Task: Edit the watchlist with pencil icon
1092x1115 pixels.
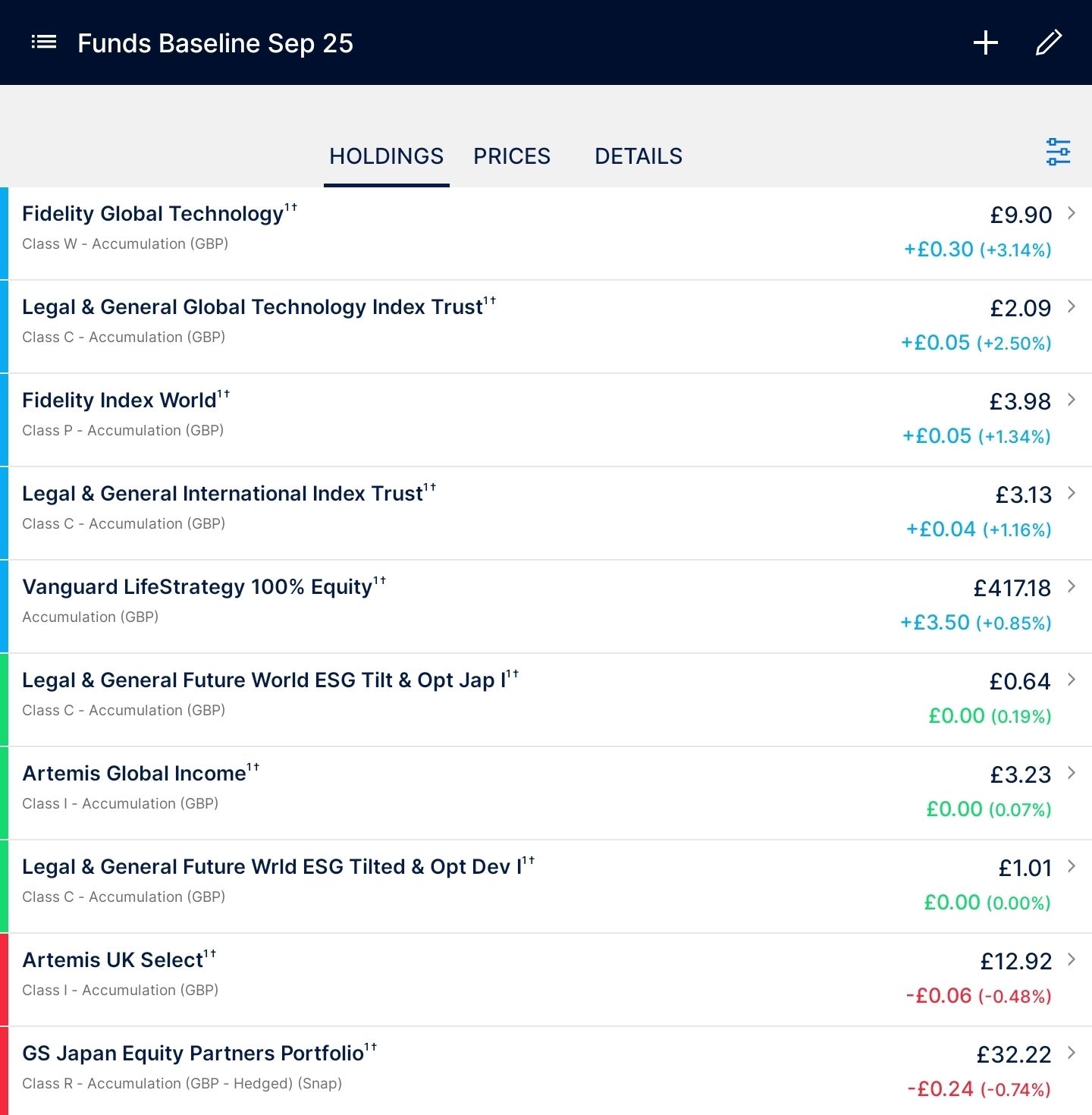Action: [1049, 42]
